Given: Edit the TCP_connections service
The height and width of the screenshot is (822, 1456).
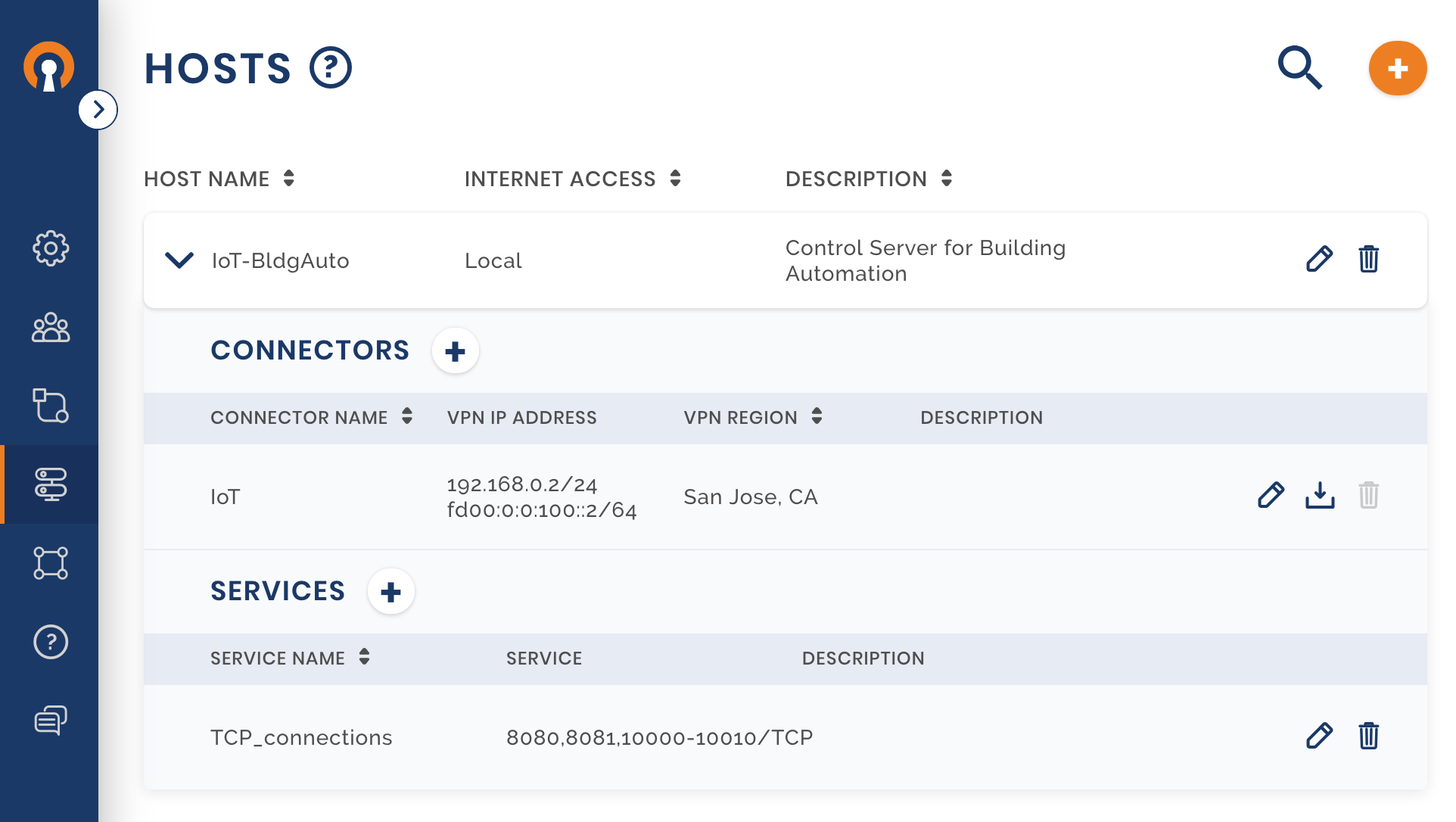Looking at the screenshot, I should [1319, 736].
